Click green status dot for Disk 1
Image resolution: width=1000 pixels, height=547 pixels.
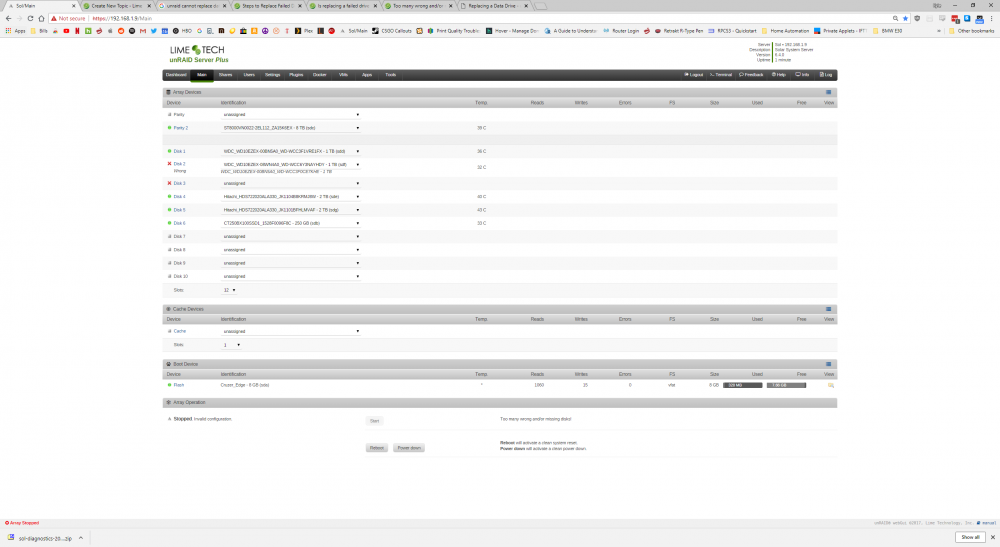click(169, 151)
